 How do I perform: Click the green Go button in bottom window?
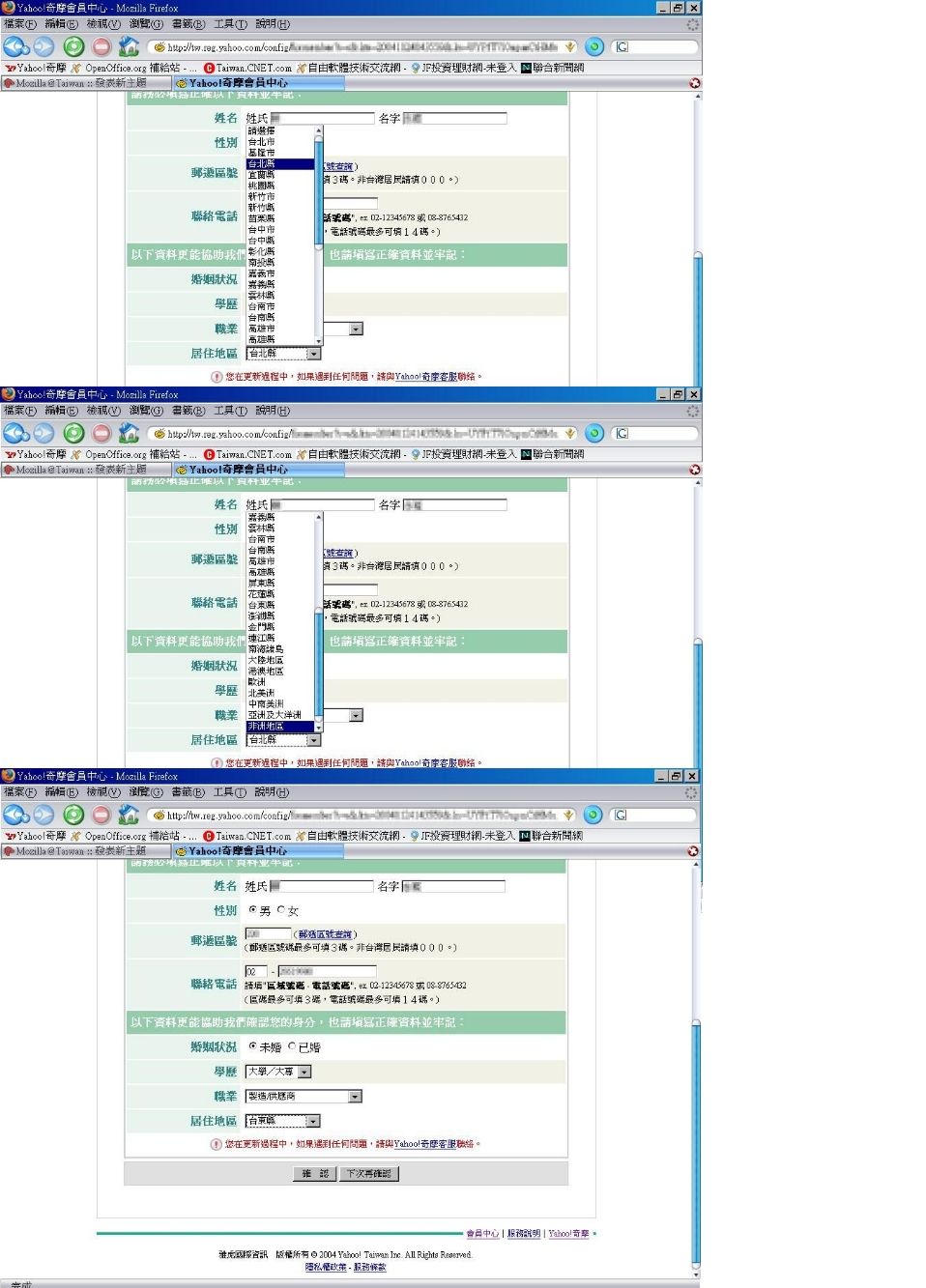click(593, 815)
